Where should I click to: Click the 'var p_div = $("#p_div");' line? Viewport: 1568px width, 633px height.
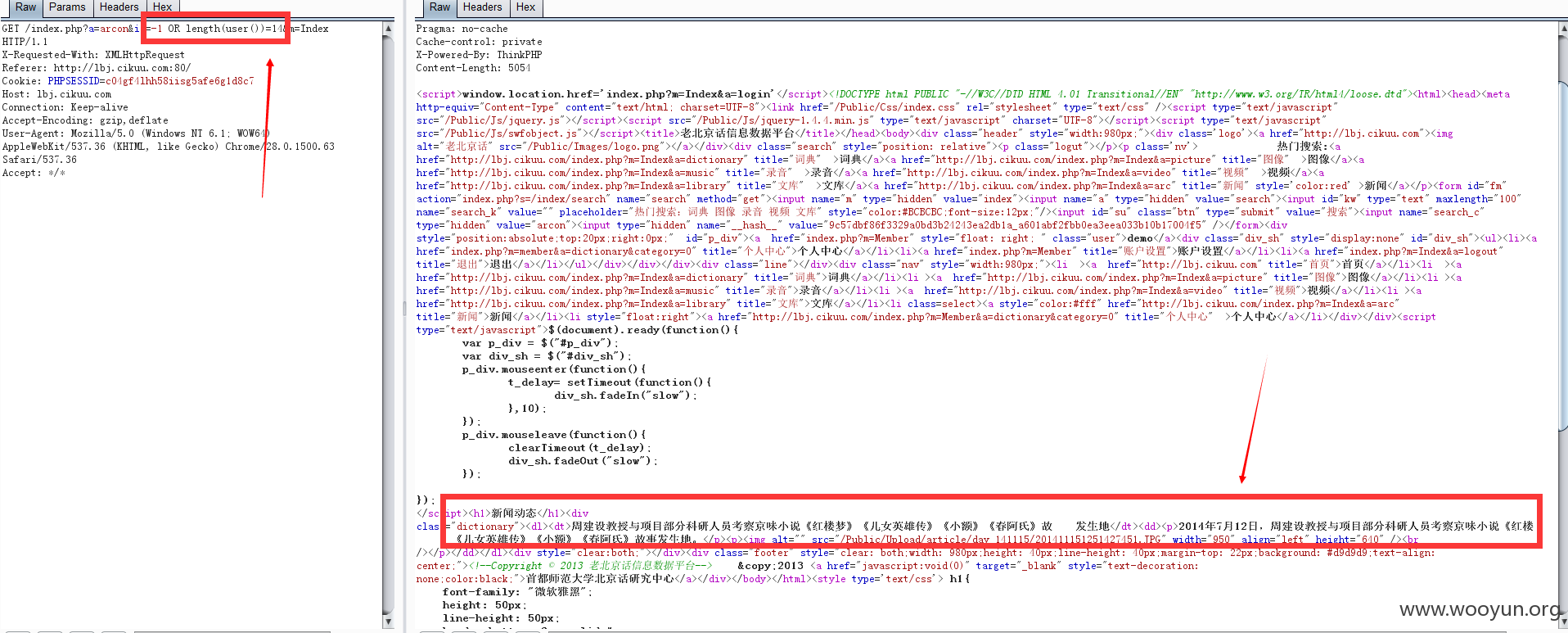[x=540, y=343]
